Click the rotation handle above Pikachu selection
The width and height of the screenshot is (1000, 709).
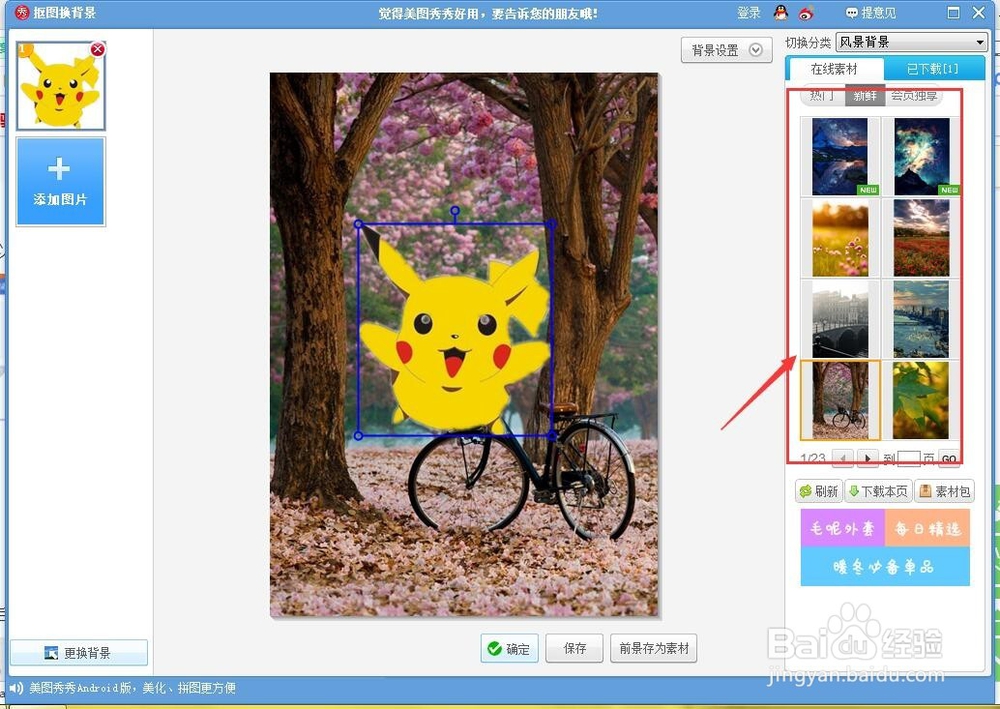click(x=455, y=210)
